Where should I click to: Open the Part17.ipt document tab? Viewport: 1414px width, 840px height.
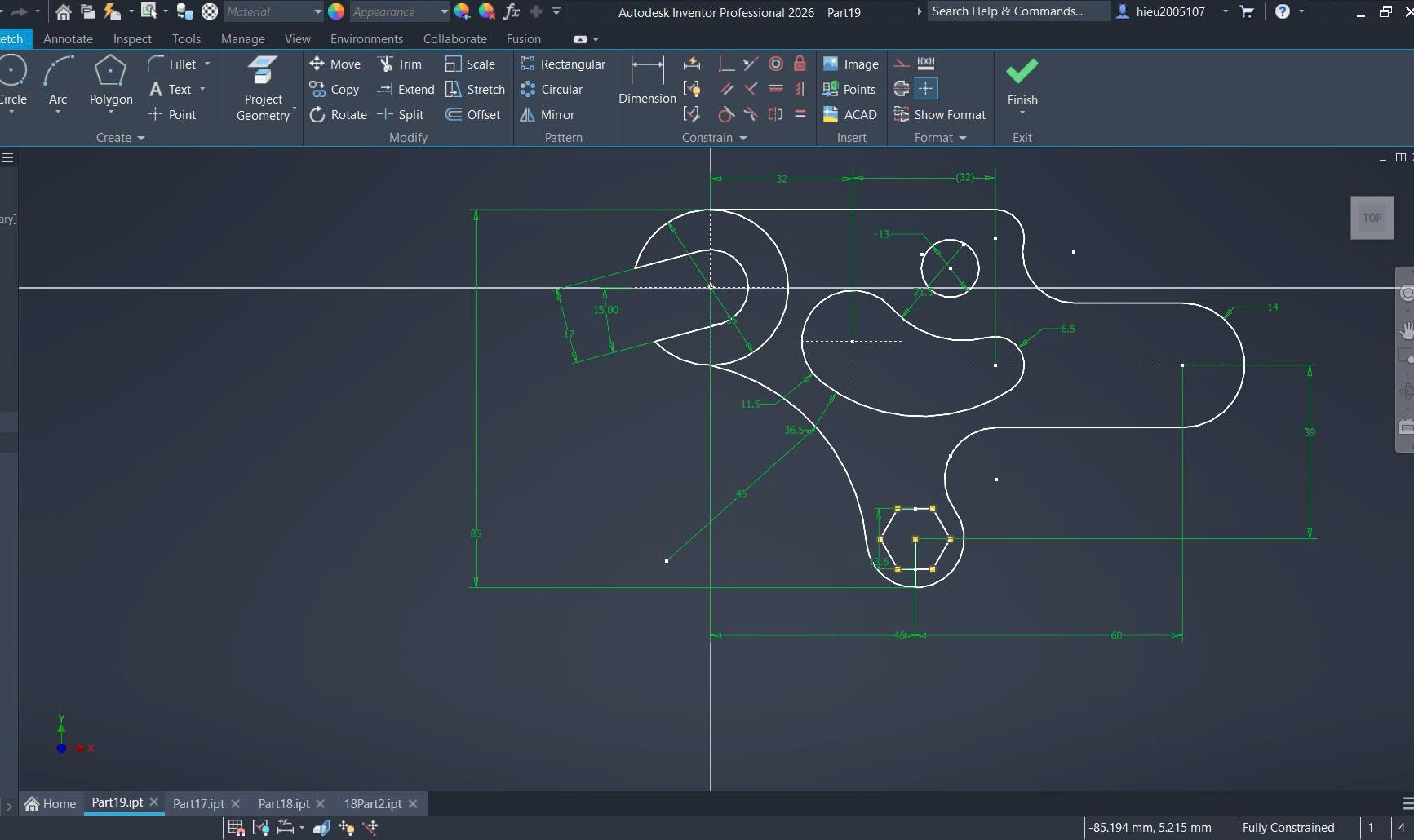point(198,804)
